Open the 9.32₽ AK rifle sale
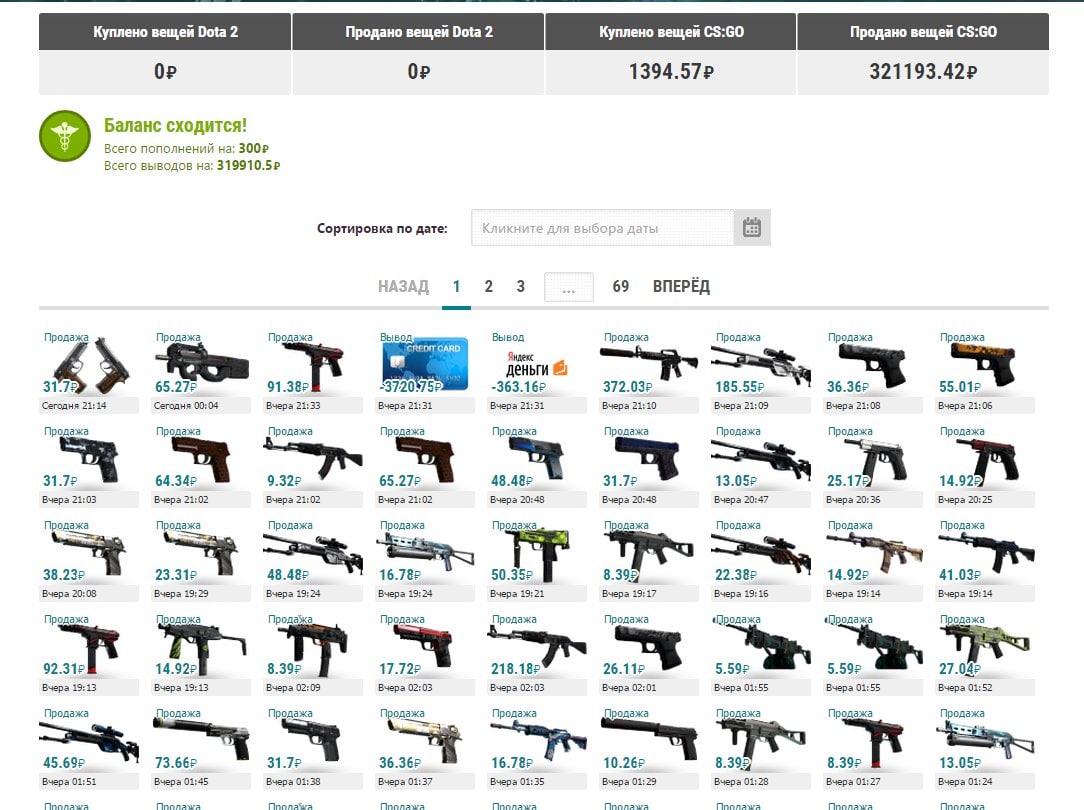Viewport: 1084px width, 810px height. (313, 466)
